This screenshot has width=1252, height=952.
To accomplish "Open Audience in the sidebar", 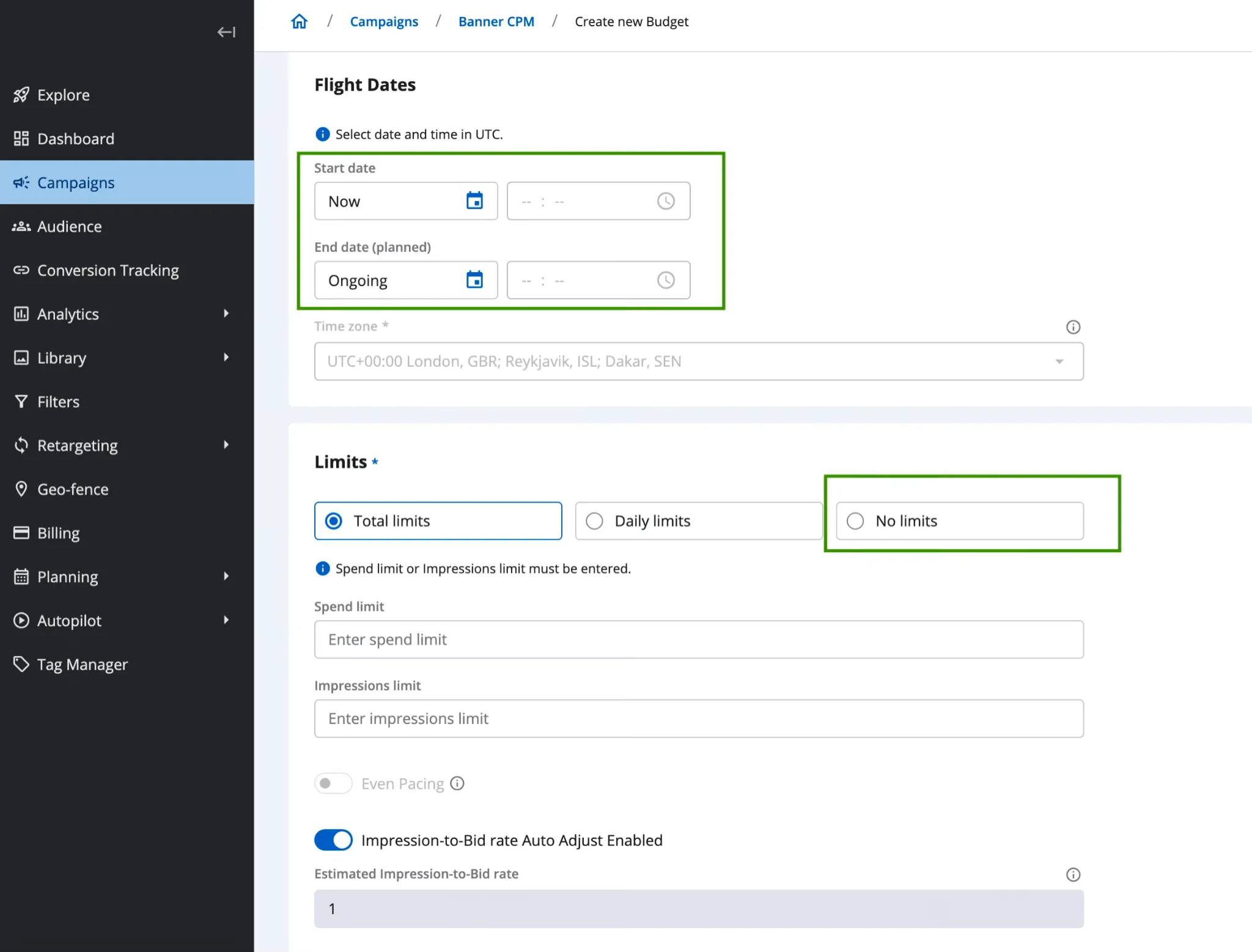I will click(x=127, y=226).
